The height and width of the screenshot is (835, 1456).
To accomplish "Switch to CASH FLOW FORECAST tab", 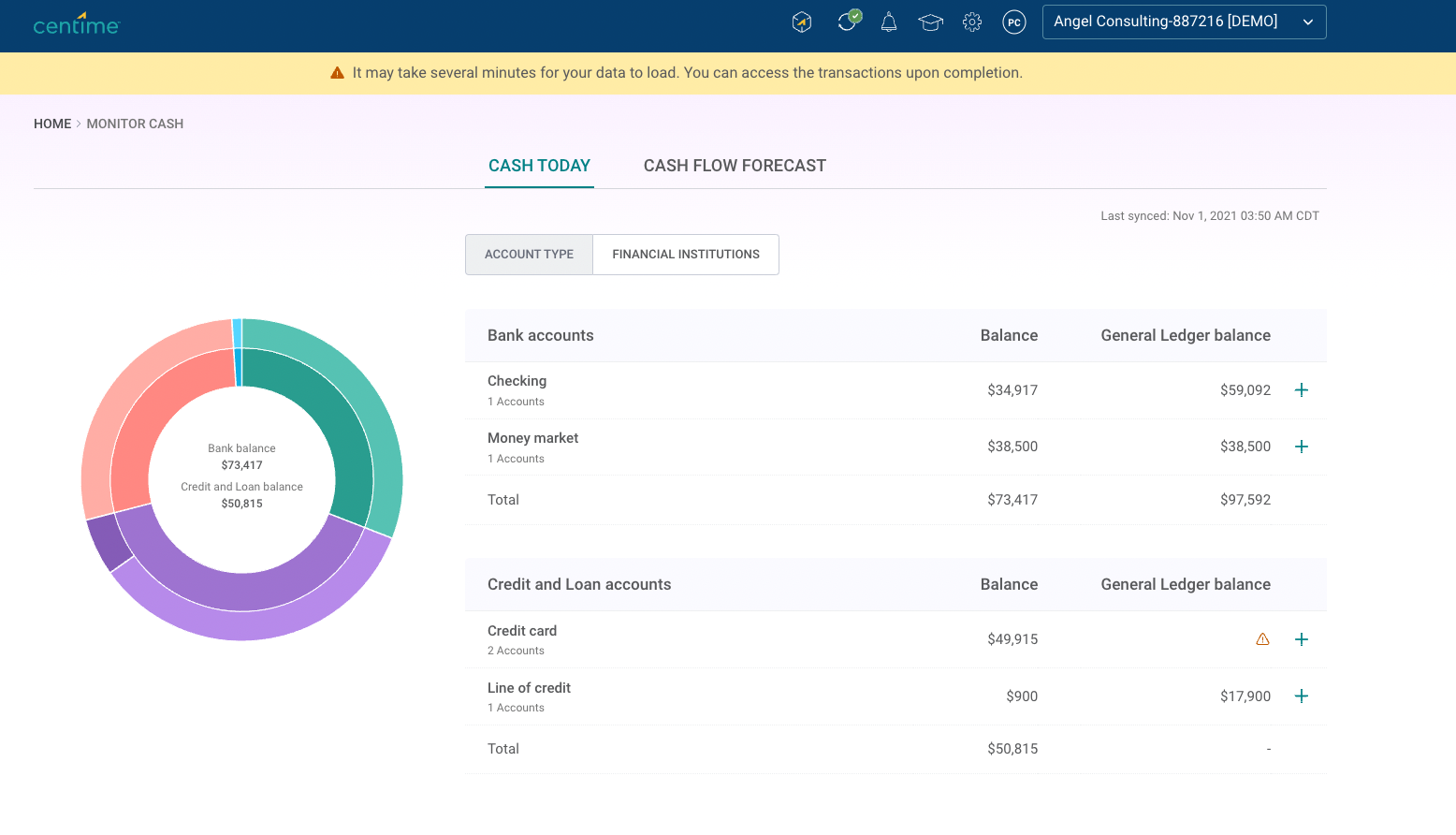I will pos(735,166).
